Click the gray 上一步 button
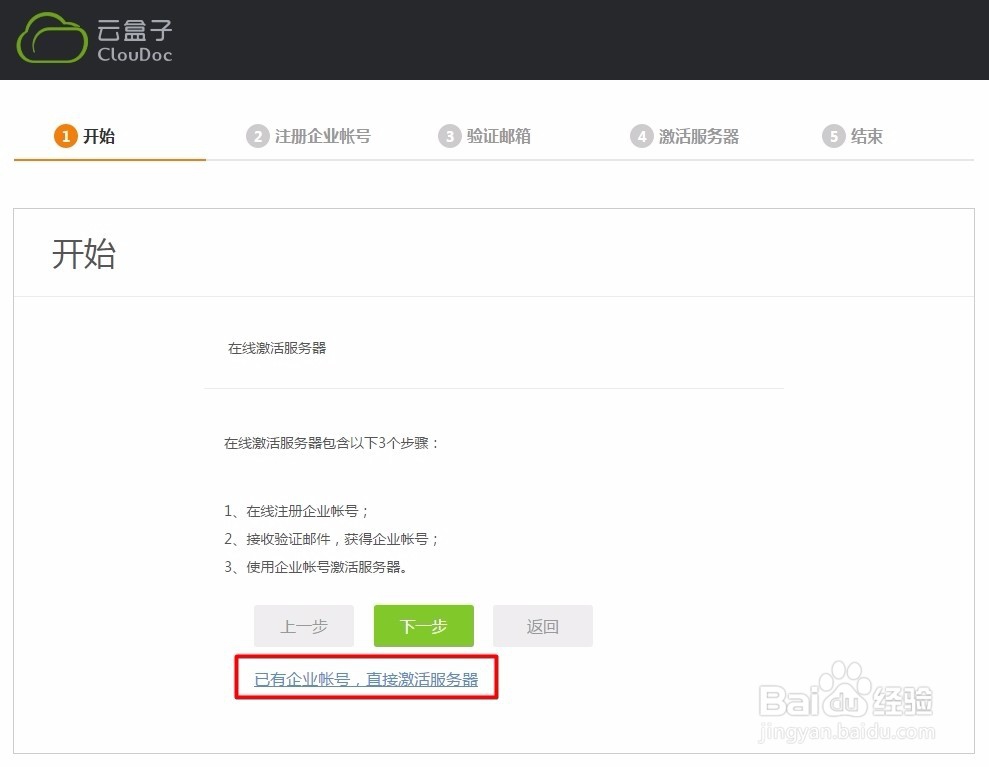This screenshot has height=767, width=989. point(304,626)
